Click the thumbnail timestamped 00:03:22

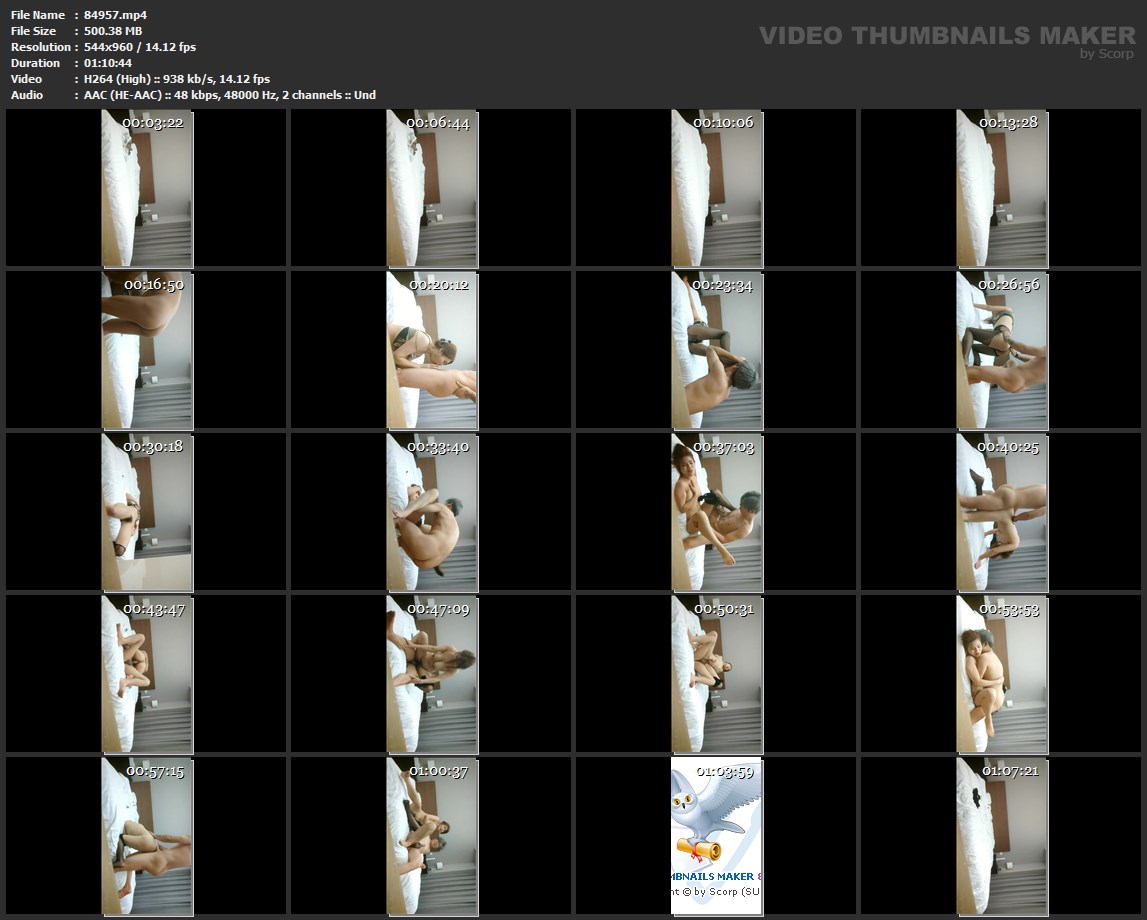click(x=147, y=189)
